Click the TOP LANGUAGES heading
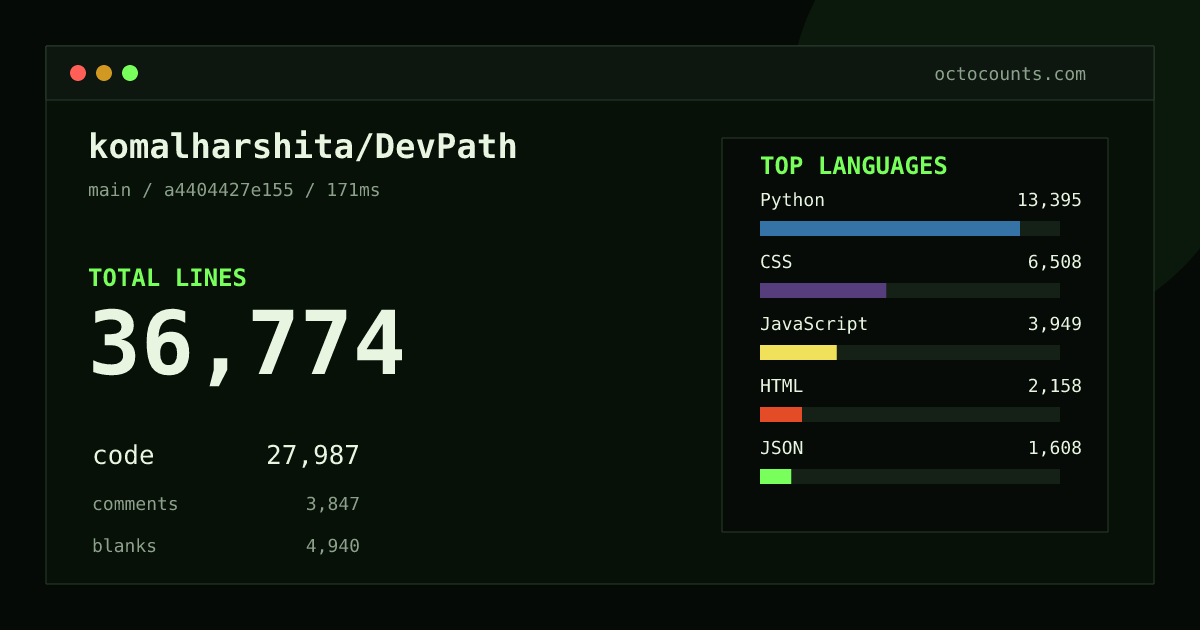 (x=853, y=166)
